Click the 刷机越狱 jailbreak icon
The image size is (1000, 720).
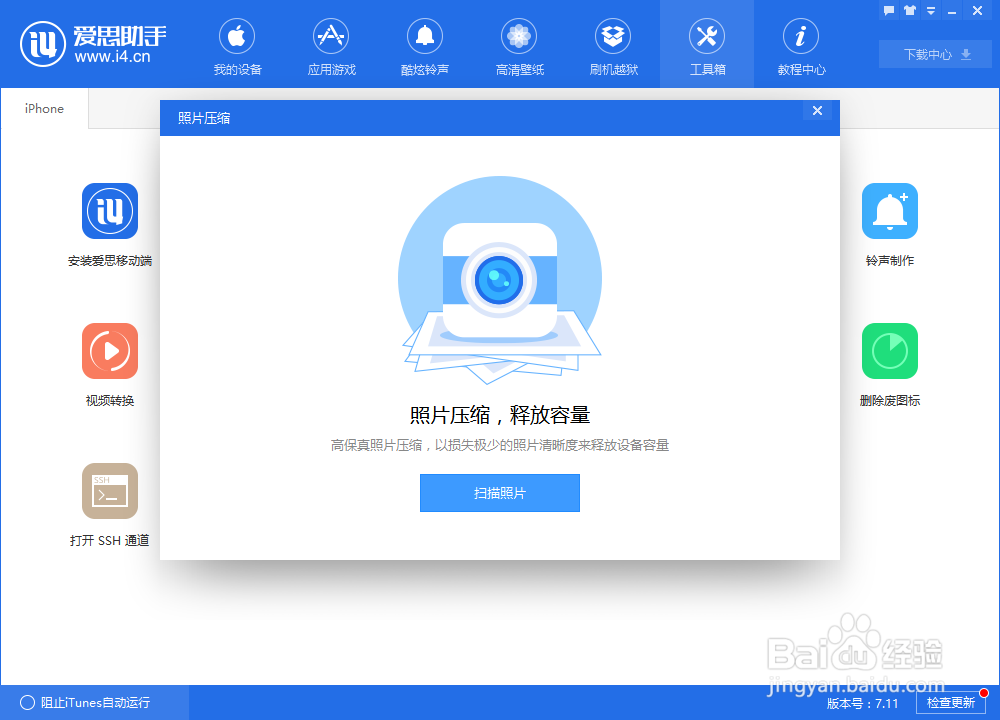tap(613, 45)
